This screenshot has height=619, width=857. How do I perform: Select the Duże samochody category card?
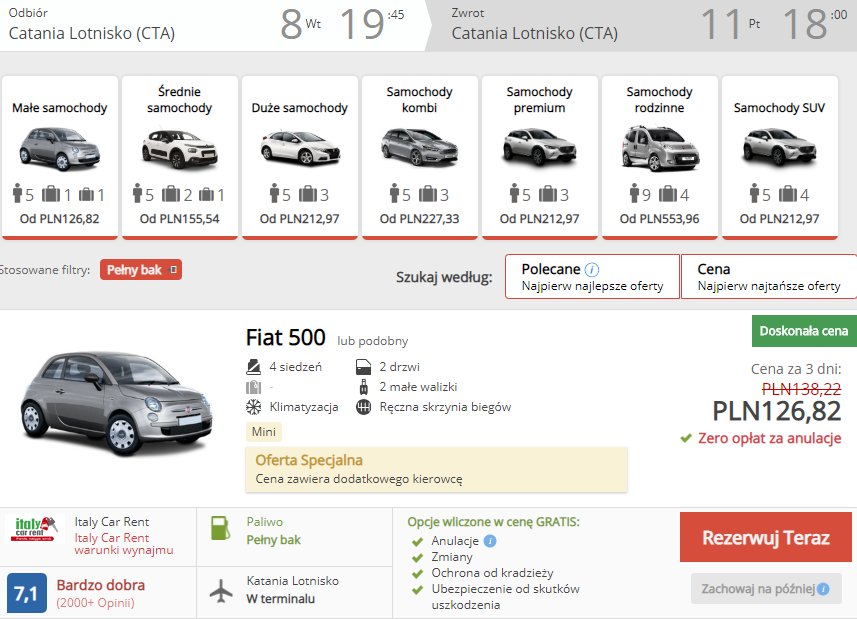[300, 157]
